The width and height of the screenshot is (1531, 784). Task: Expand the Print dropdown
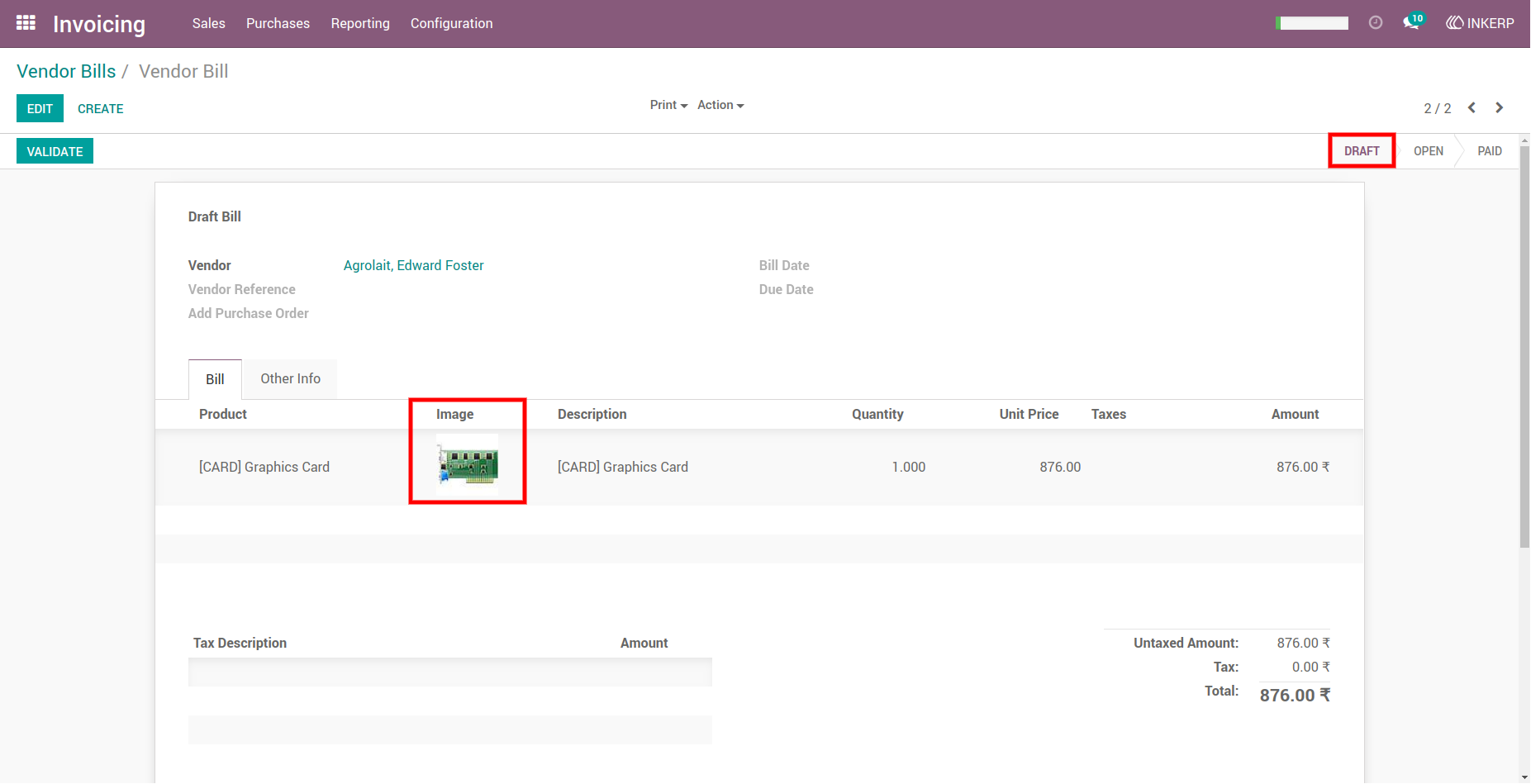(x=668, y=105)
